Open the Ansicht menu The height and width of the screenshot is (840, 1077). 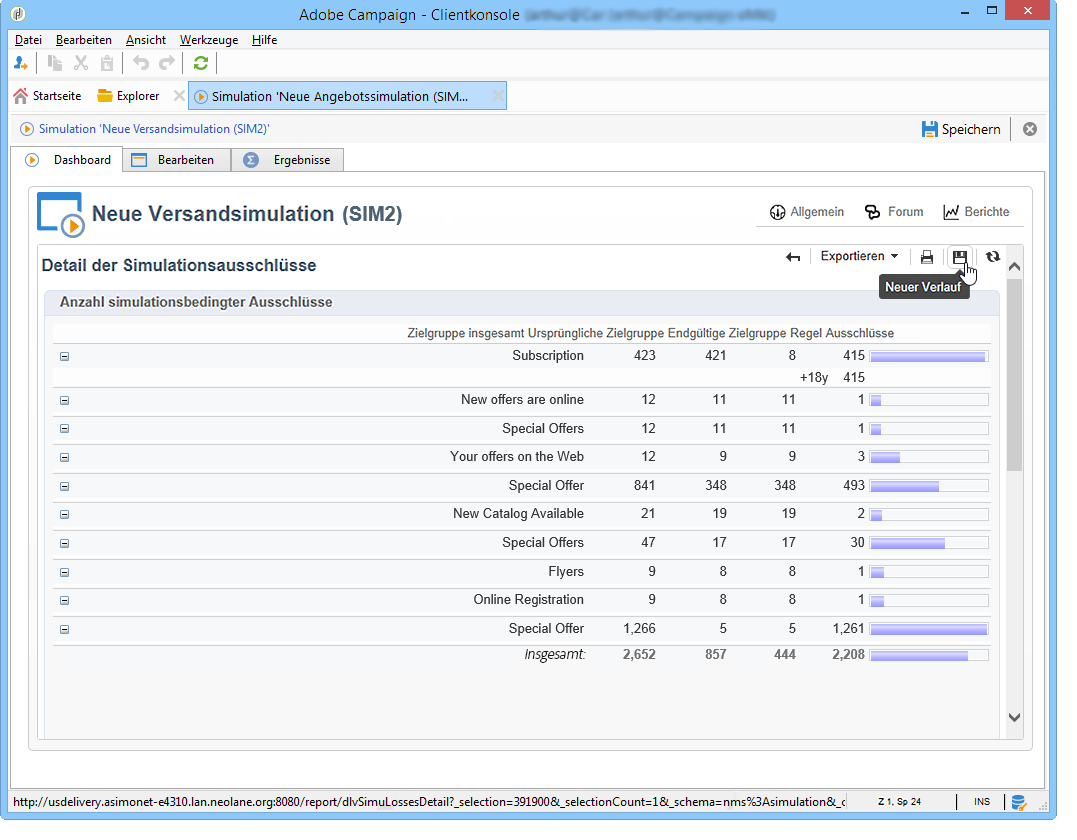click(x=146, y=40)
